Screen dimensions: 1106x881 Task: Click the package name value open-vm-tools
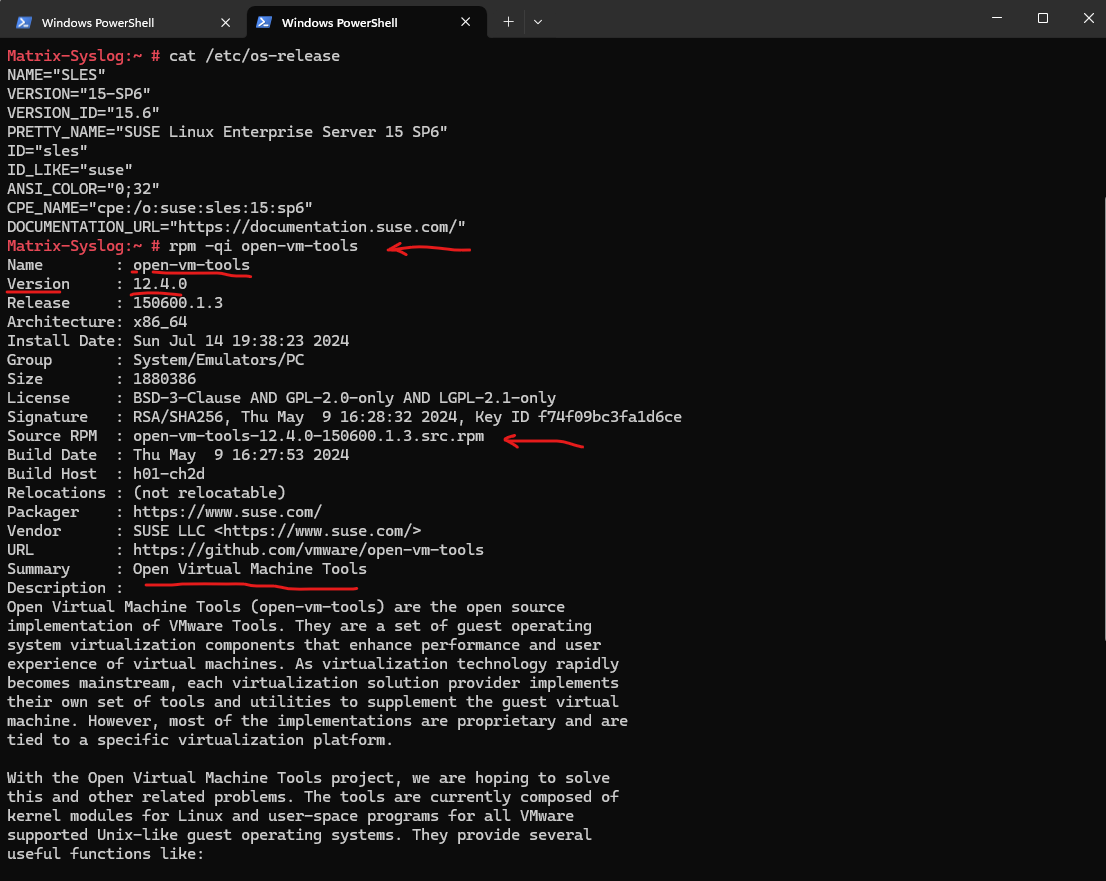point(191,265)
